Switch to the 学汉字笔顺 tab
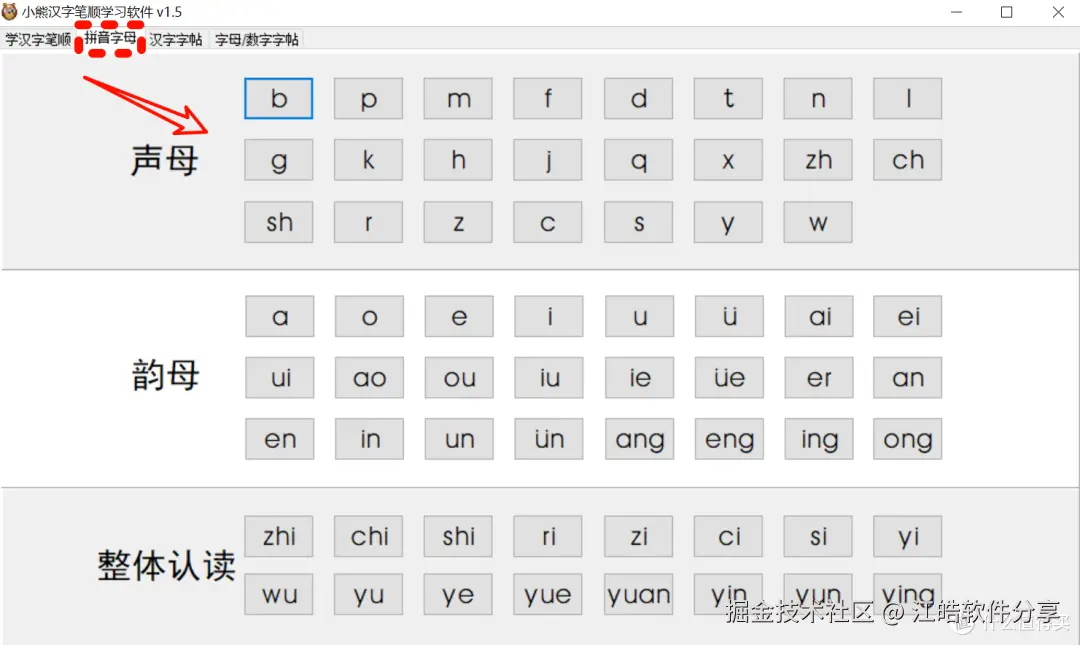 pos(36,41)
